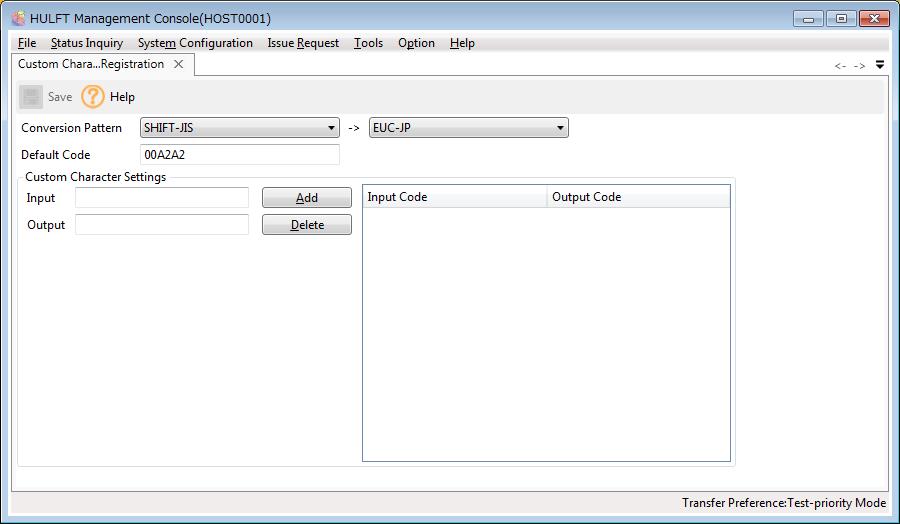Click the Output Code column header
The image size is (900, 524).
638,197
